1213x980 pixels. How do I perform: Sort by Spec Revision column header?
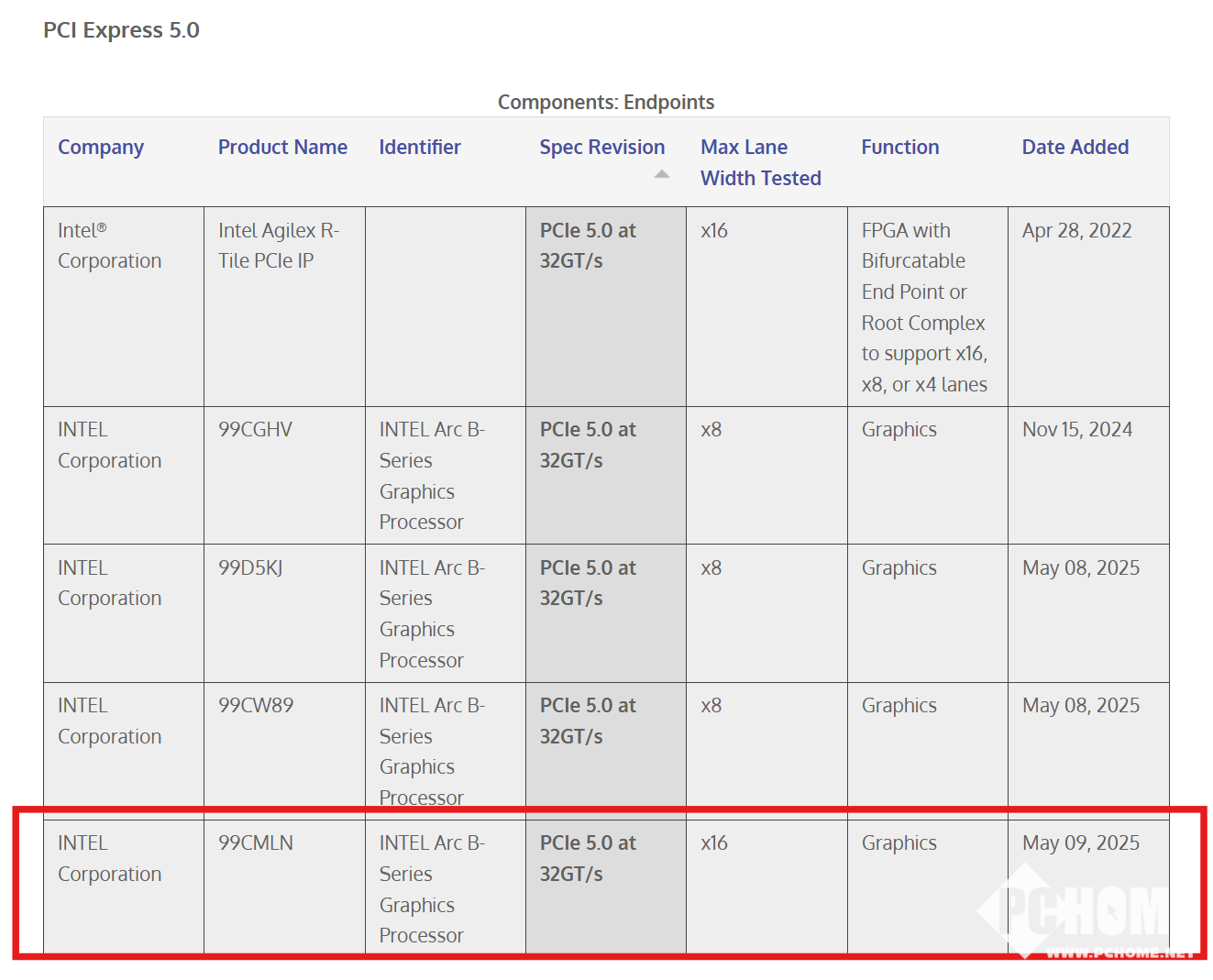pos(601,148)
